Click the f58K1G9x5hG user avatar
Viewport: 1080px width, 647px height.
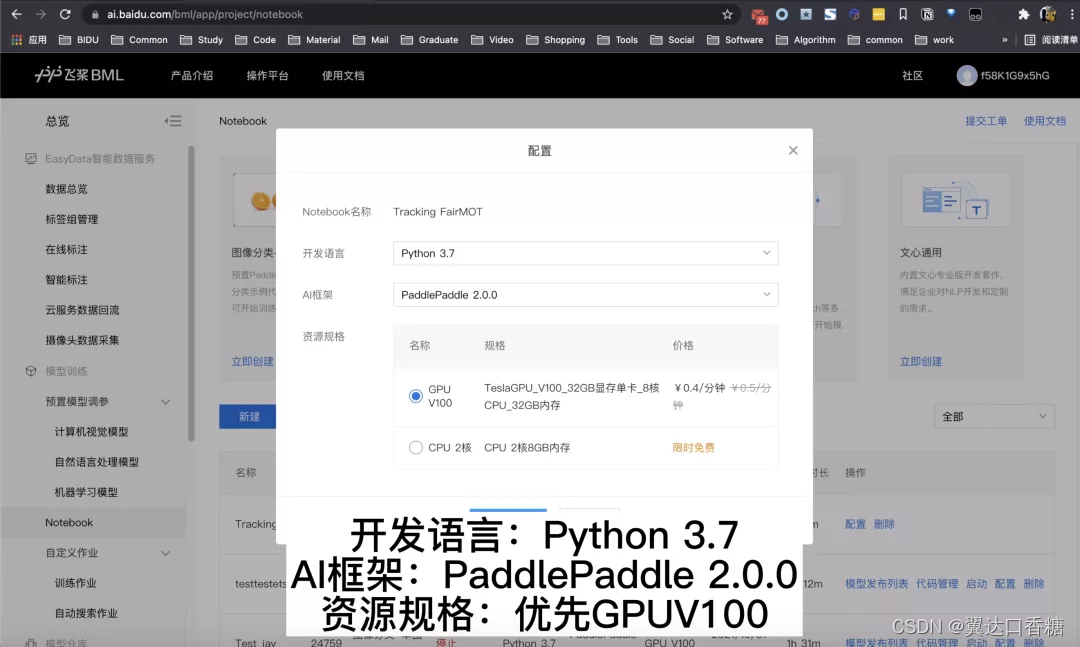[x=967, y=75]
